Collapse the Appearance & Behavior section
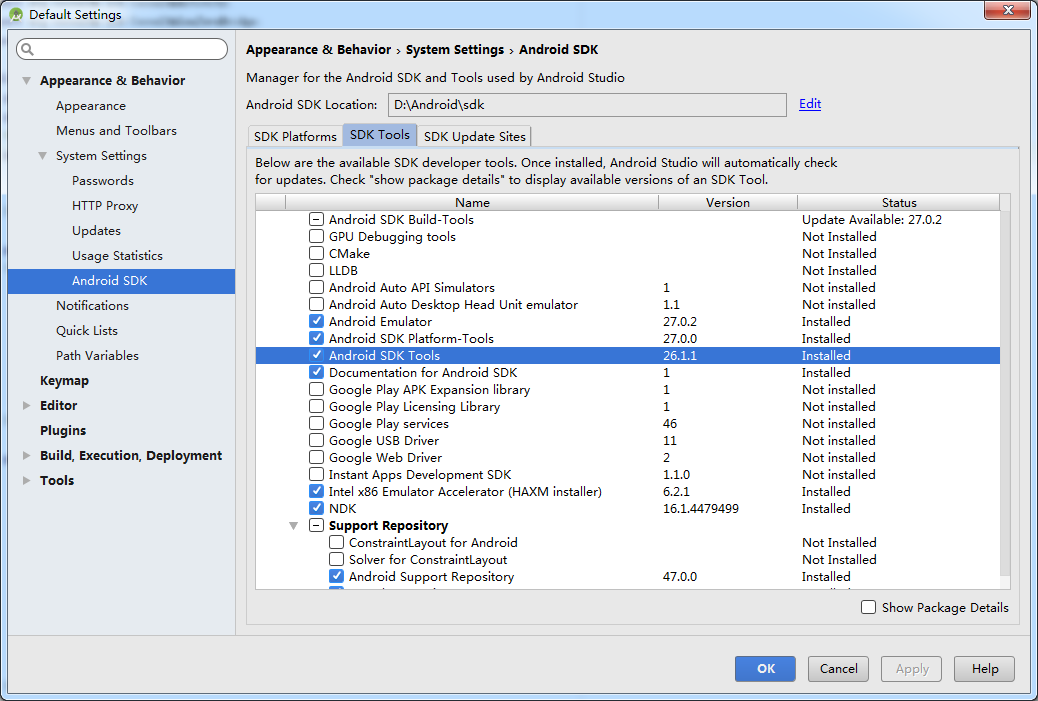This screenshot has height=701, width=1038. tap(26, 81)
